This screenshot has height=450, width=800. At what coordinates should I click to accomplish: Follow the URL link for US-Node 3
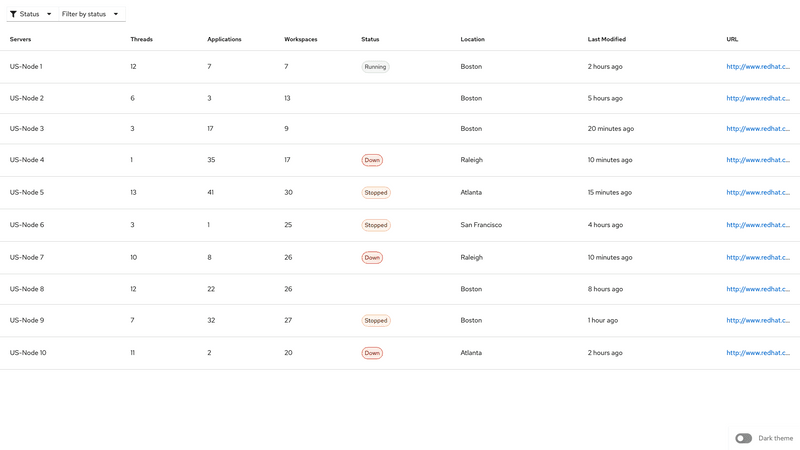coord(757,129)
